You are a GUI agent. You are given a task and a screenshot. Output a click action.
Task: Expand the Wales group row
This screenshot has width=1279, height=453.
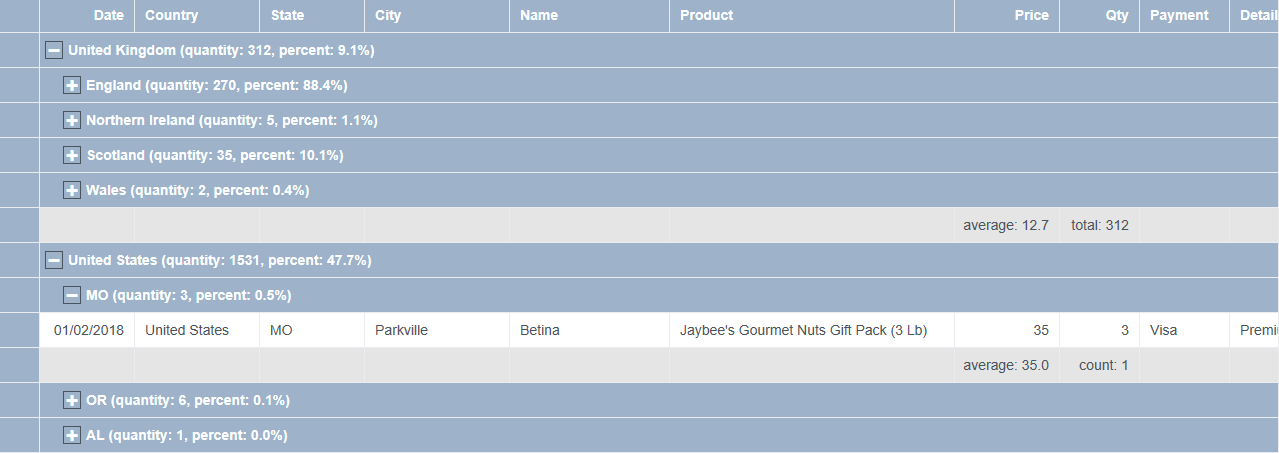(x=72, y=190)
